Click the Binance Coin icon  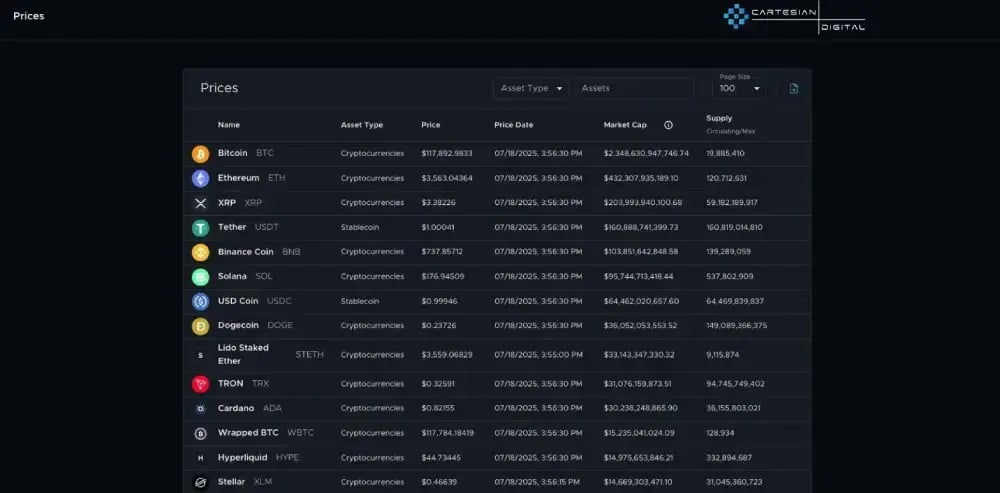click(200, 253)
